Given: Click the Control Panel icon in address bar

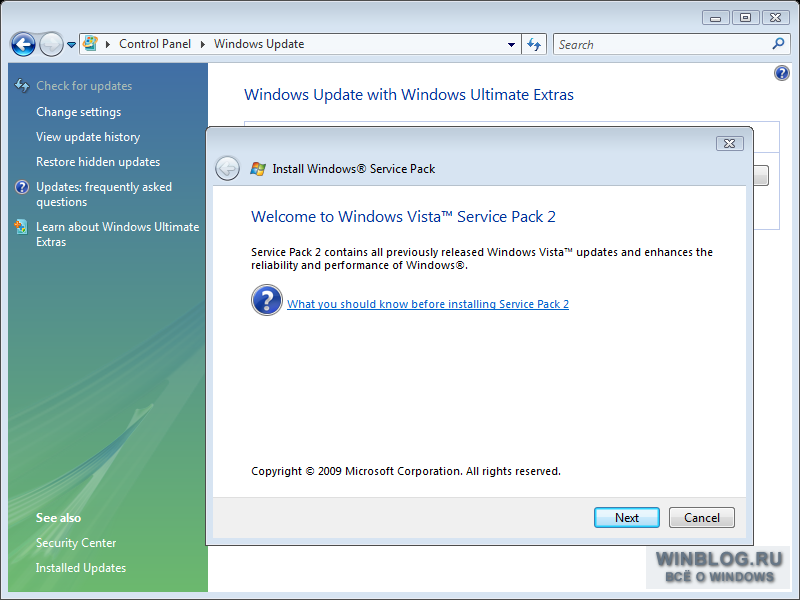Looking at the screenshot, I should pos(90,44).
